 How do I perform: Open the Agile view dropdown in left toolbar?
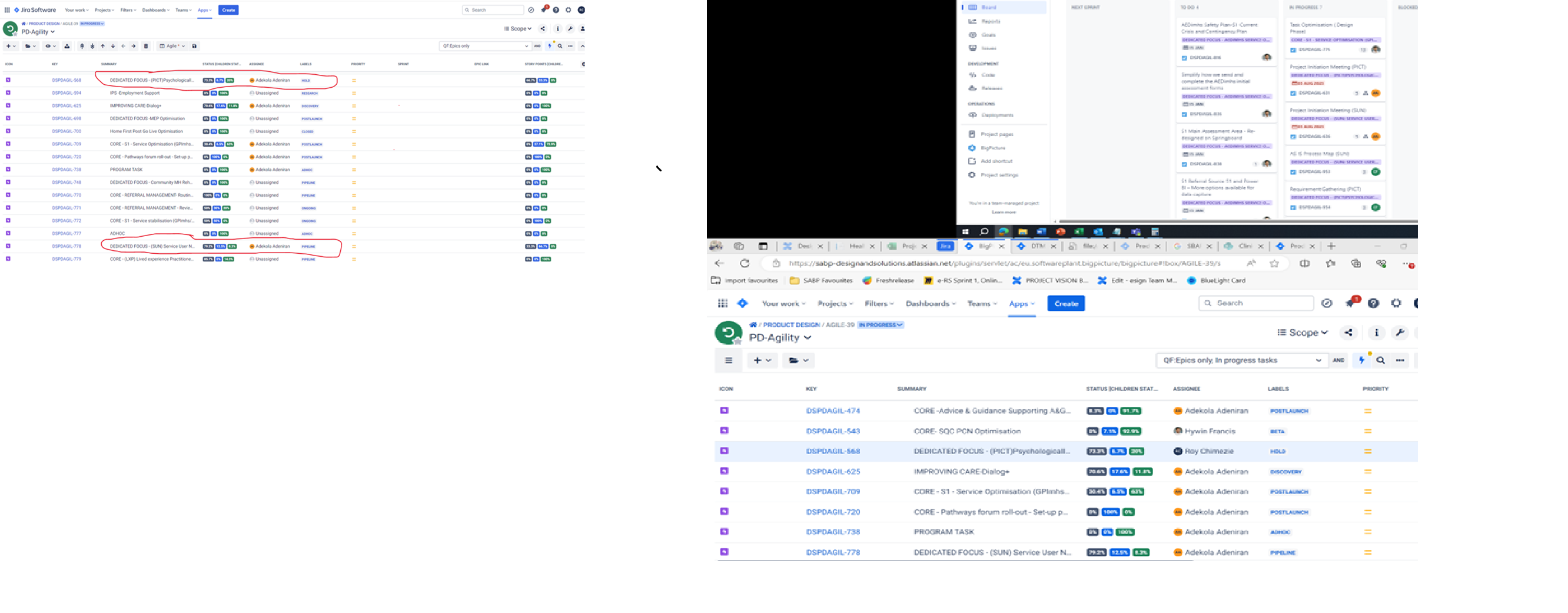click(172, 47)
